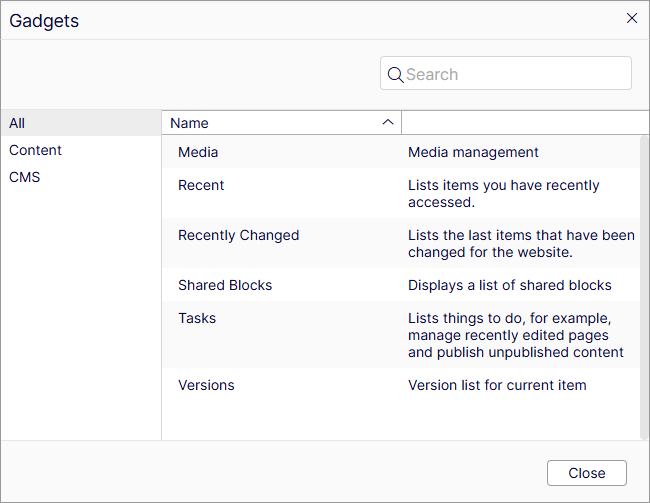The width and height of the screenshot is (650, 503).
Task: Select the CMS category
Action: tap(25, 177)
